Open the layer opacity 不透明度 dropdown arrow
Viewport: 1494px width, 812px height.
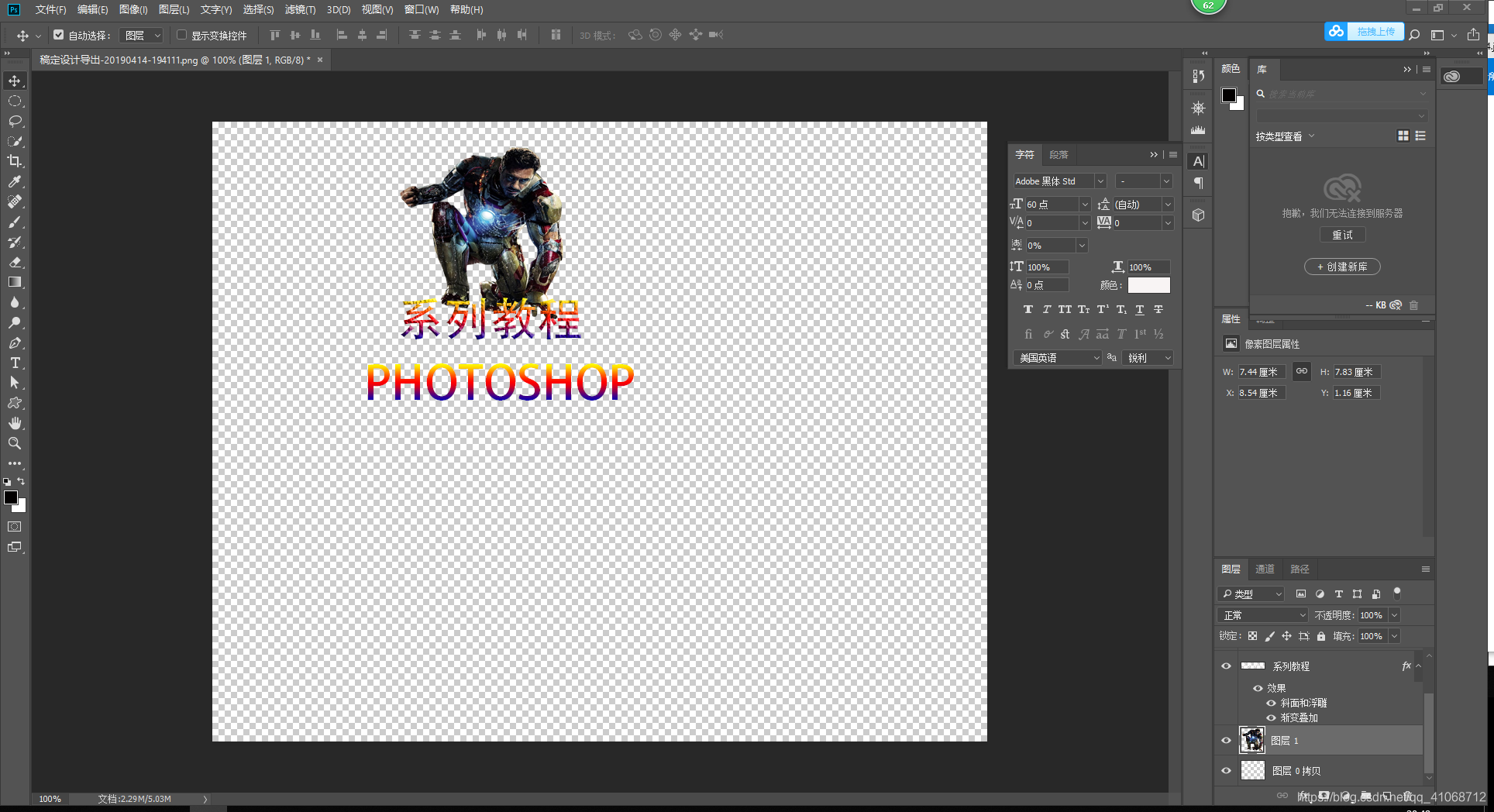(1394, 615)
